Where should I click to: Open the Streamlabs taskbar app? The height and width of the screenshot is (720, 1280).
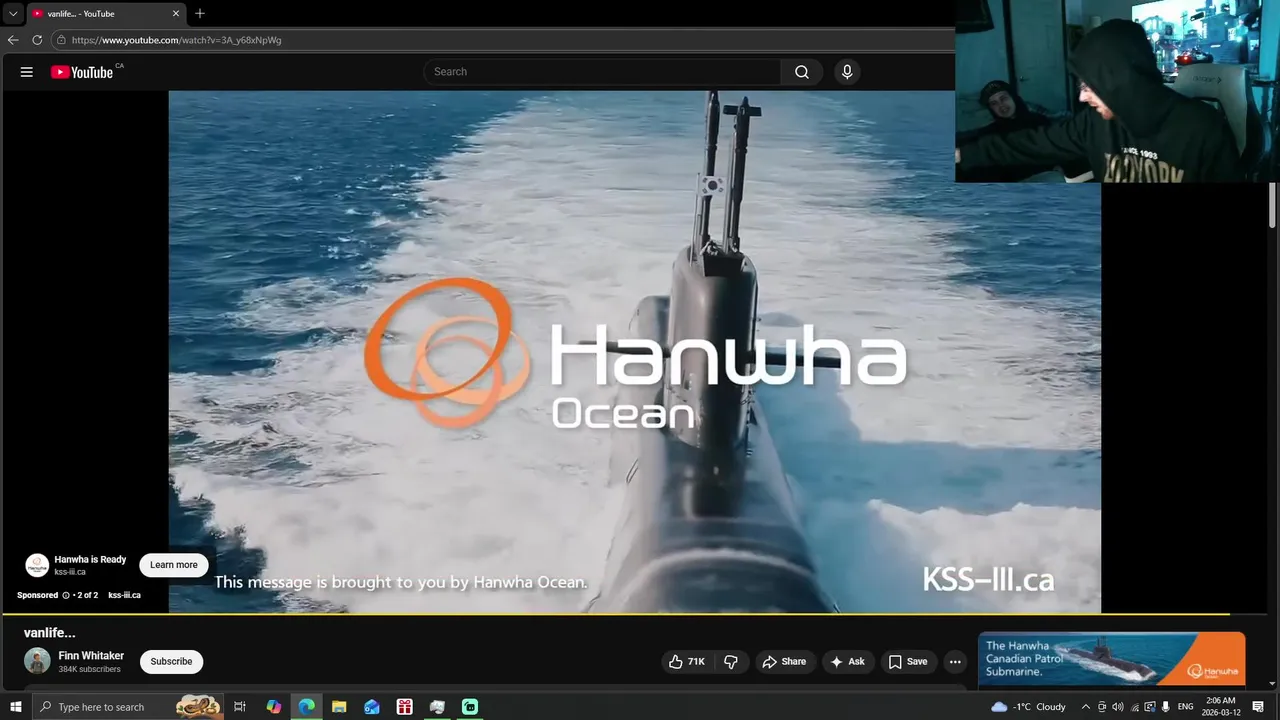pos(470,707)
